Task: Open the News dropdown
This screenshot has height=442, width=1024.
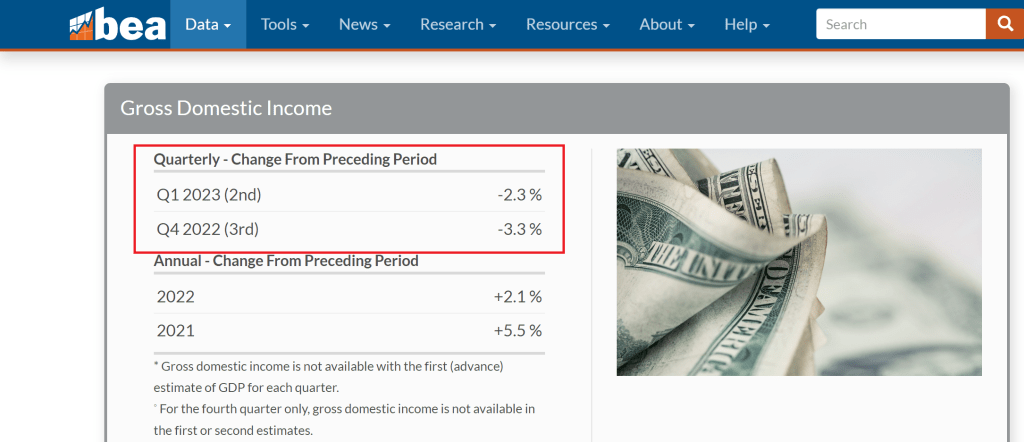Action: pyautogui.click(x=365, y=24)
